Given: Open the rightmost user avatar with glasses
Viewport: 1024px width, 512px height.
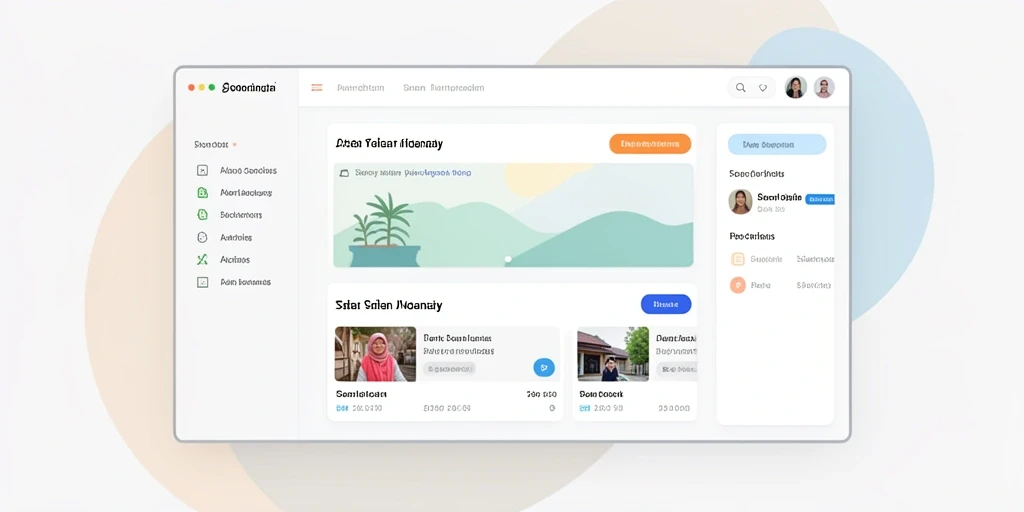Looking at the screenshot, I should click(x=824, y=88).
